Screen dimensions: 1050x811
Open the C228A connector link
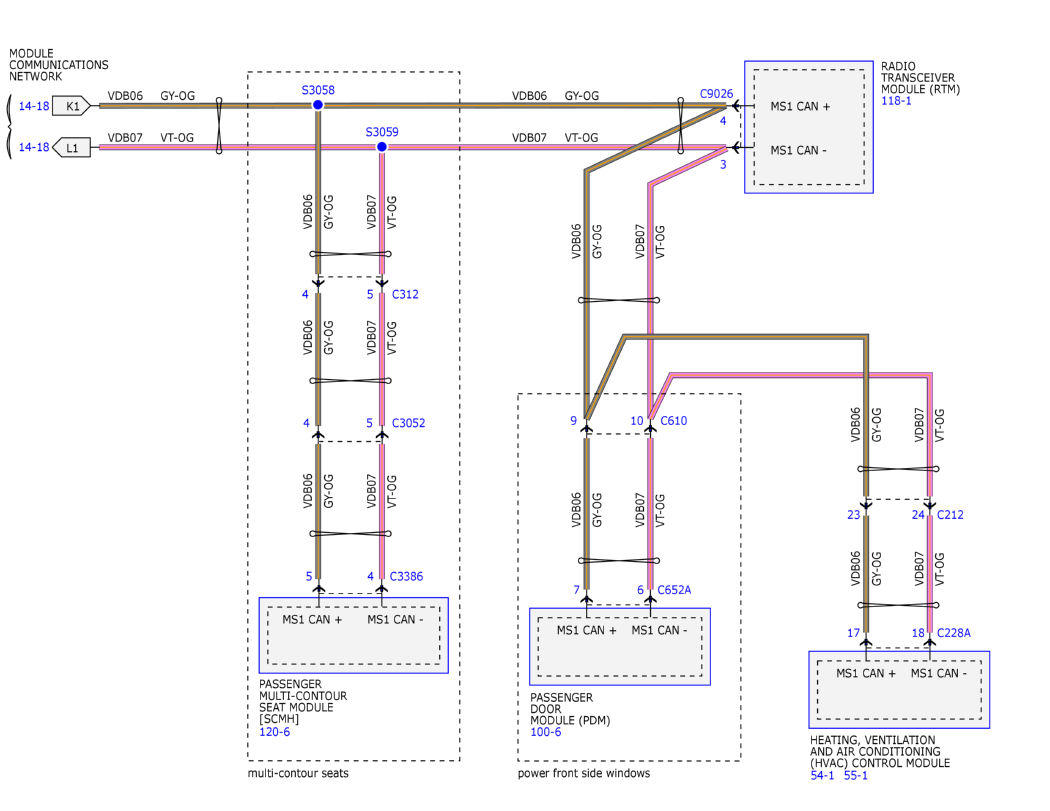click(953, 632)
